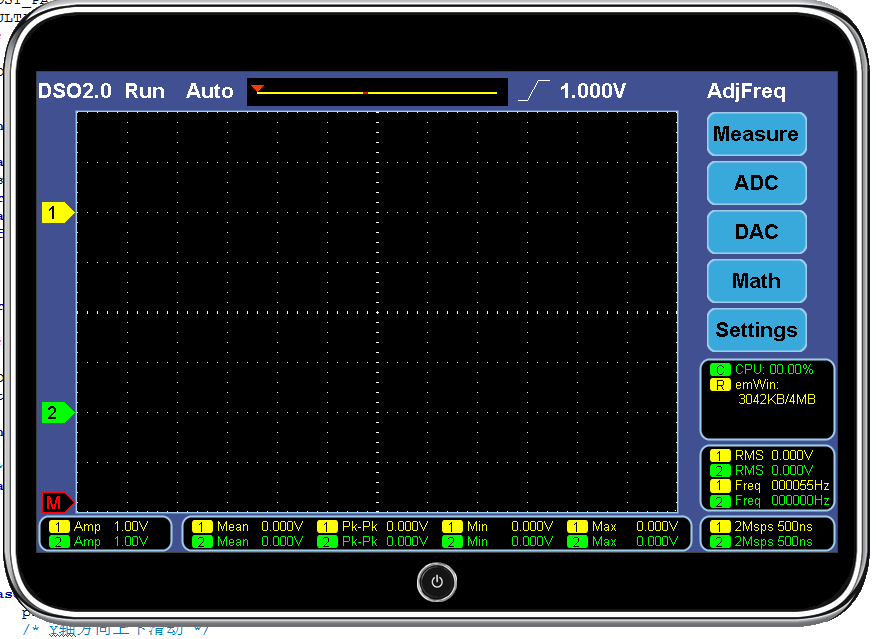Open the DAC settings button
This screenshot has height=639, width=876.
point(756,232)
